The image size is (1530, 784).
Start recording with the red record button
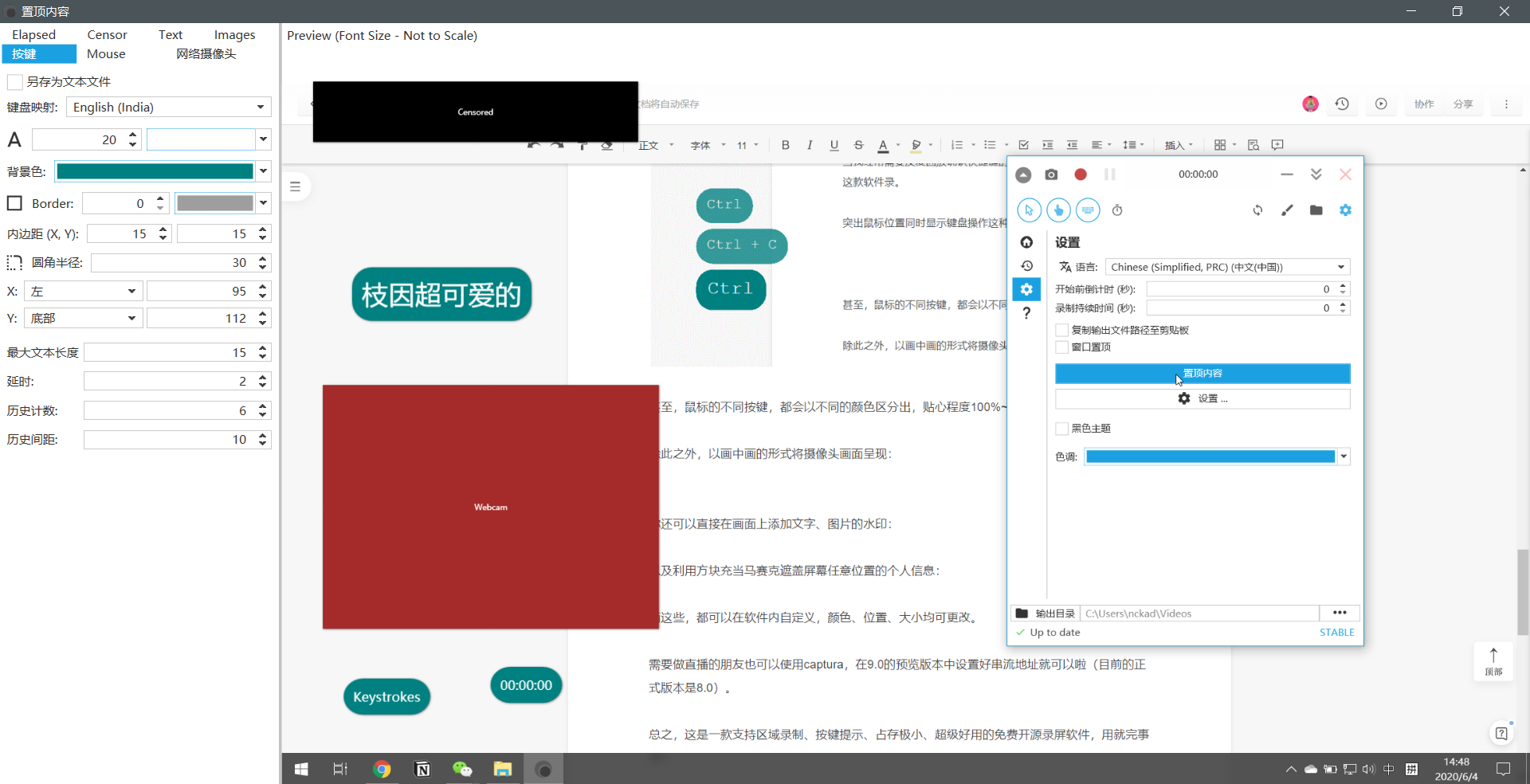pos(1081,174)
